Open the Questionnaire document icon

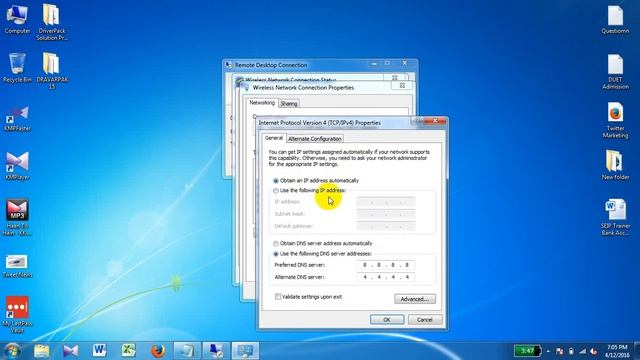point(615,20)
